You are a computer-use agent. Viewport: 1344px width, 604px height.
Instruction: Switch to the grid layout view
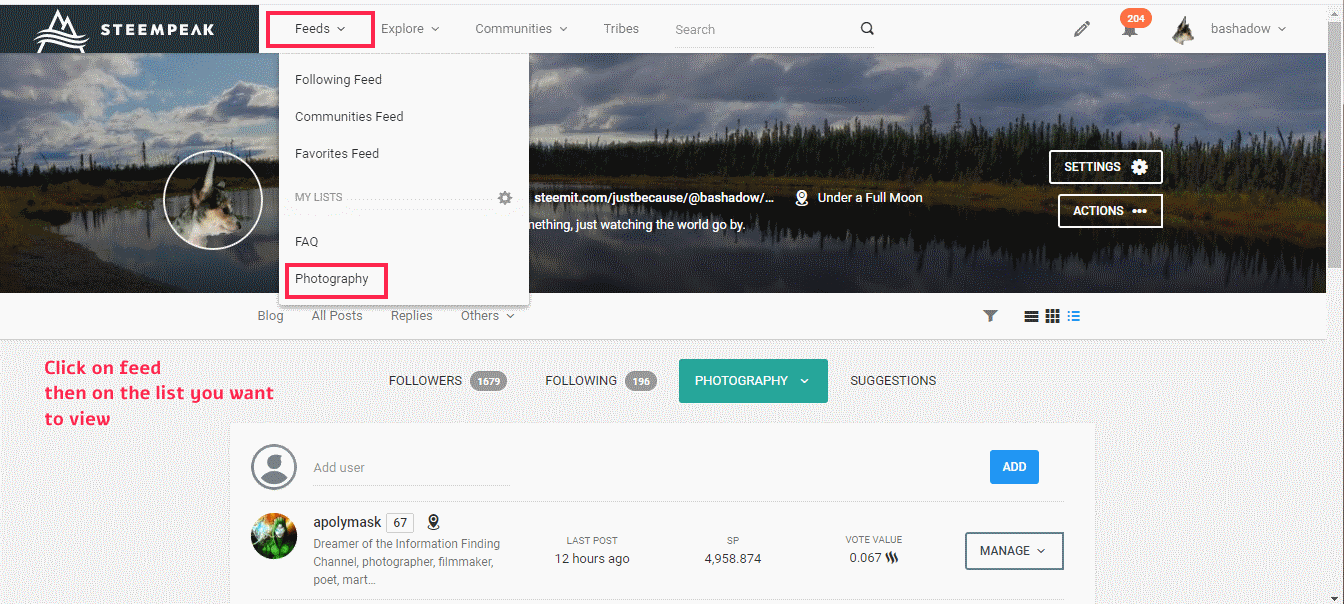[x=1052, y=316]
